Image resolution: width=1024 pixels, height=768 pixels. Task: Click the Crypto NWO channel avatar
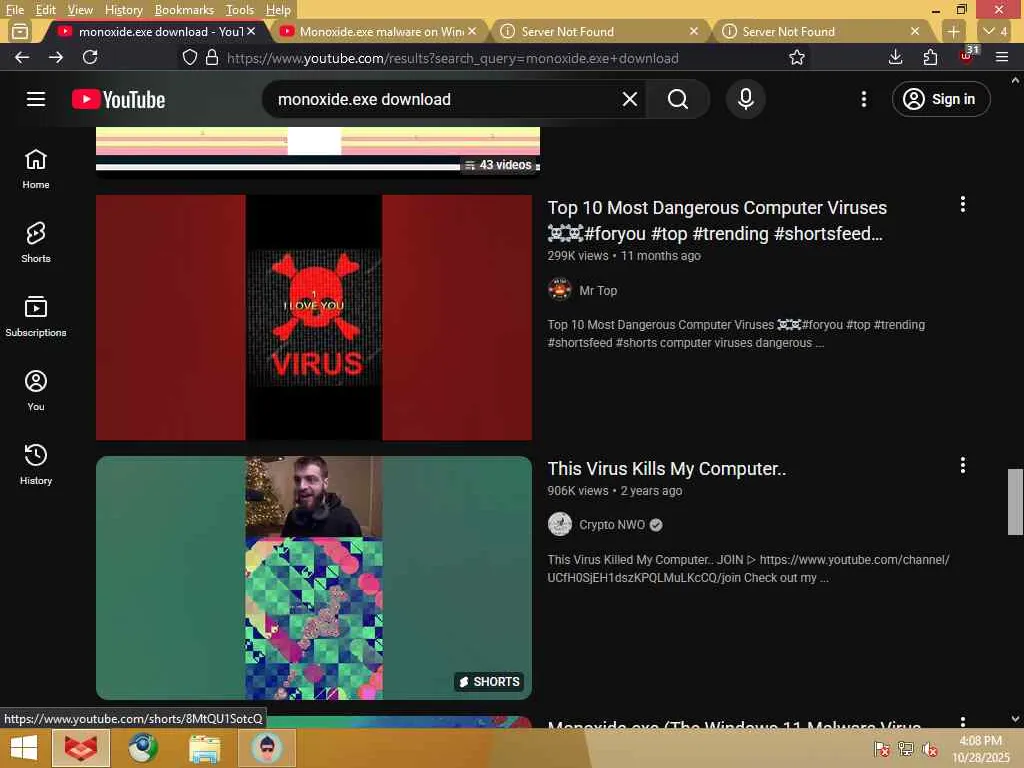click(x=560, y=524)
